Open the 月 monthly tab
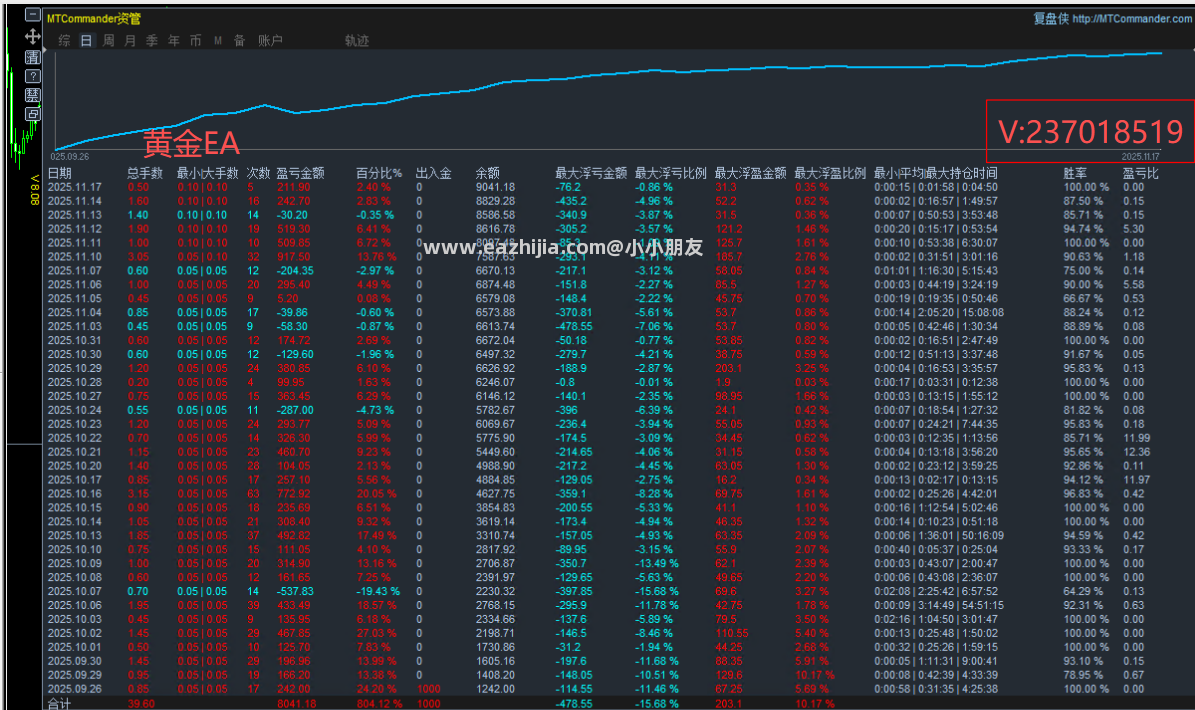 (130, 40)
